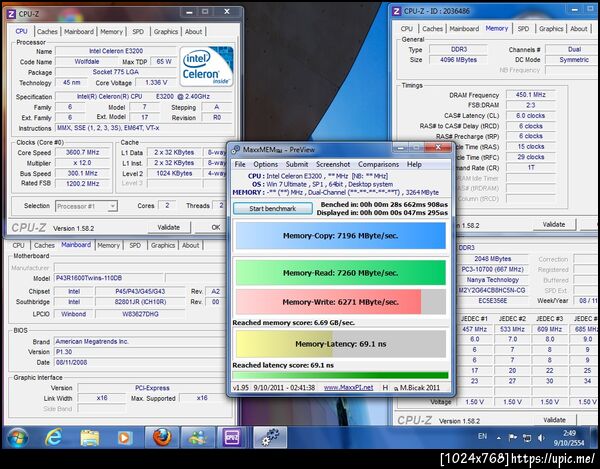Screen dimensions: 600x469
Task: Click the yellow Memory-Latency result bar
Action: coord(341,344)
